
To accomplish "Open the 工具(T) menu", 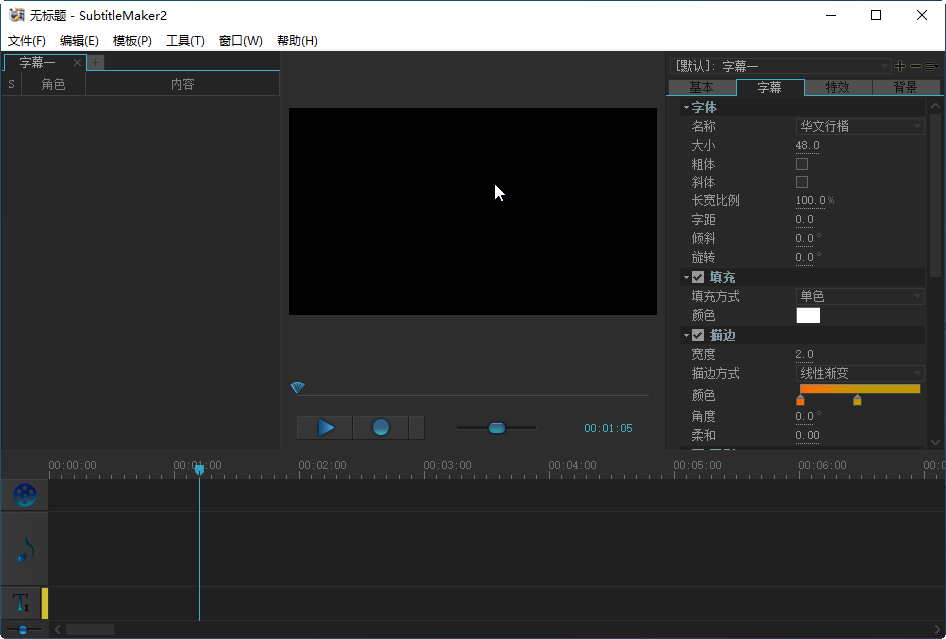I will [x=185, y=40].
